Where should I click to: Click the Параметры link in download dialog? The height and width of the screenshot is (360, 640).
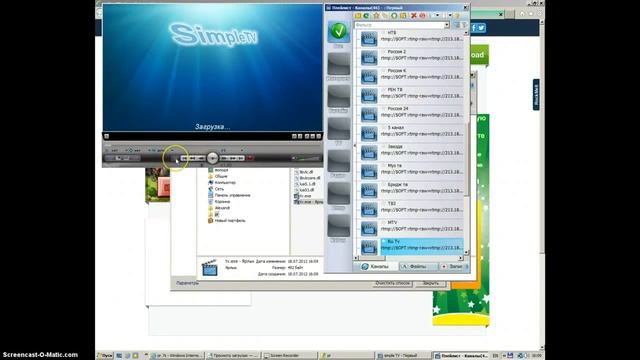pos(187,283)
